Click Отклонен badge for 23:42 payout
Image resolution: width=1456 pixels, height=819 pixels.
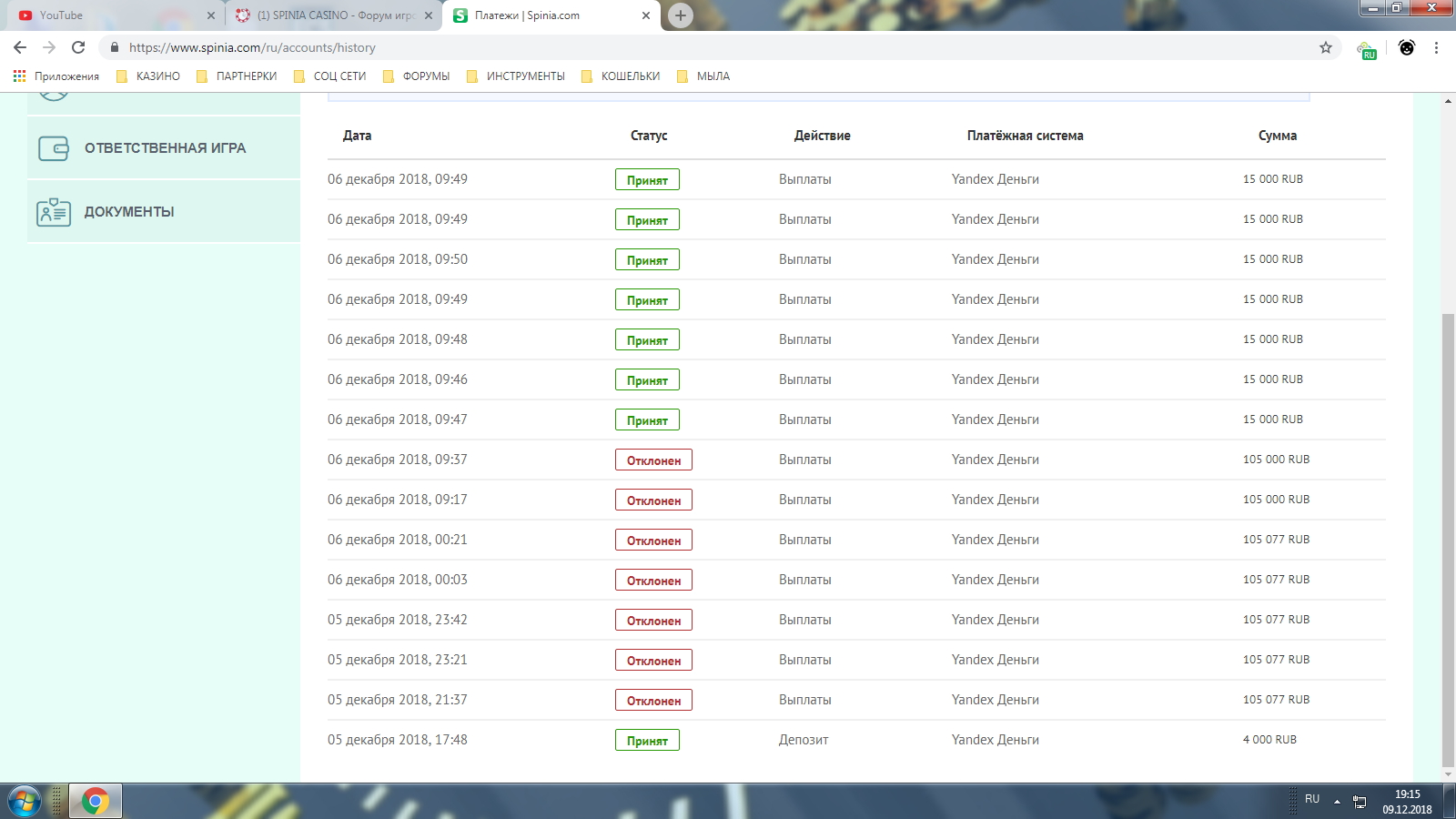[x=653, y=621]
